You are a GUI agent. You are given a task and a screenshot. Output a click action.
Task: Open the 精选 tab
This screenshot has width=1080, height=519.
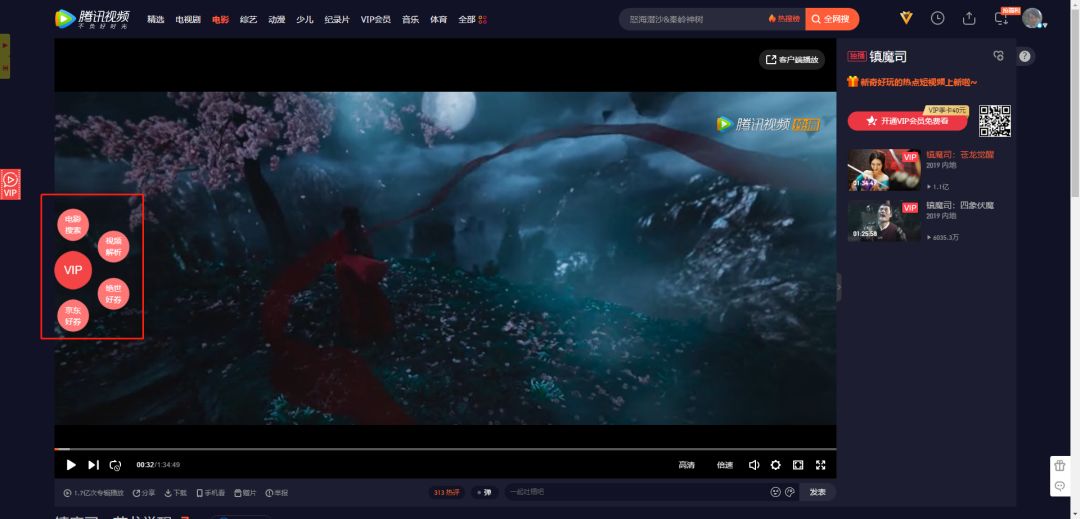click(156, 19)
